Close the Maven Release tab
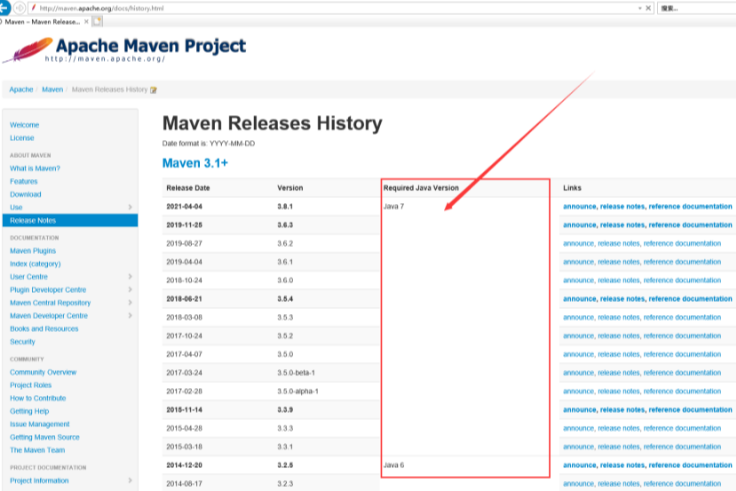The image size is (736, 491). point(86,22)
